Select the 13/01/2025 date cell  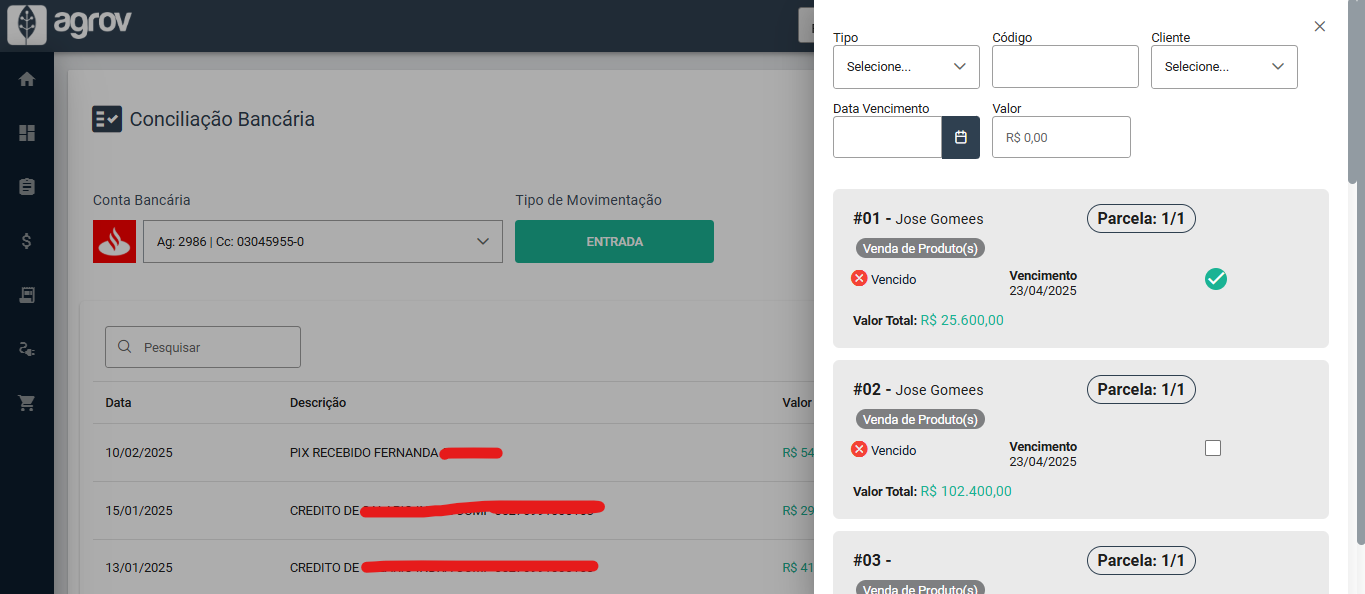(x=139, y=568)
